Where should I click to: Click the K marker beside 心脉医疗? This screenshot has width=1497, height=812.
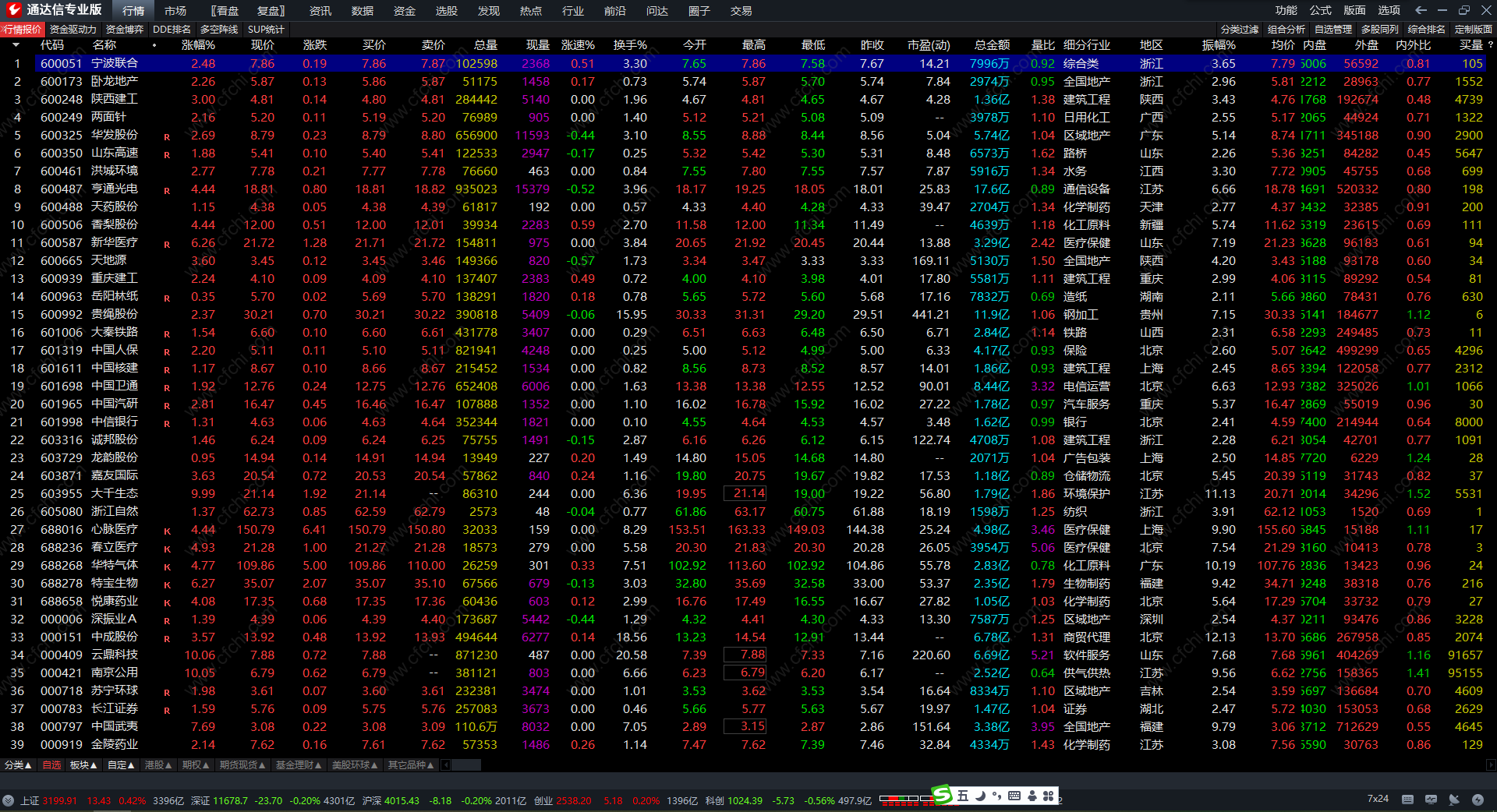[x=167, y=531]
